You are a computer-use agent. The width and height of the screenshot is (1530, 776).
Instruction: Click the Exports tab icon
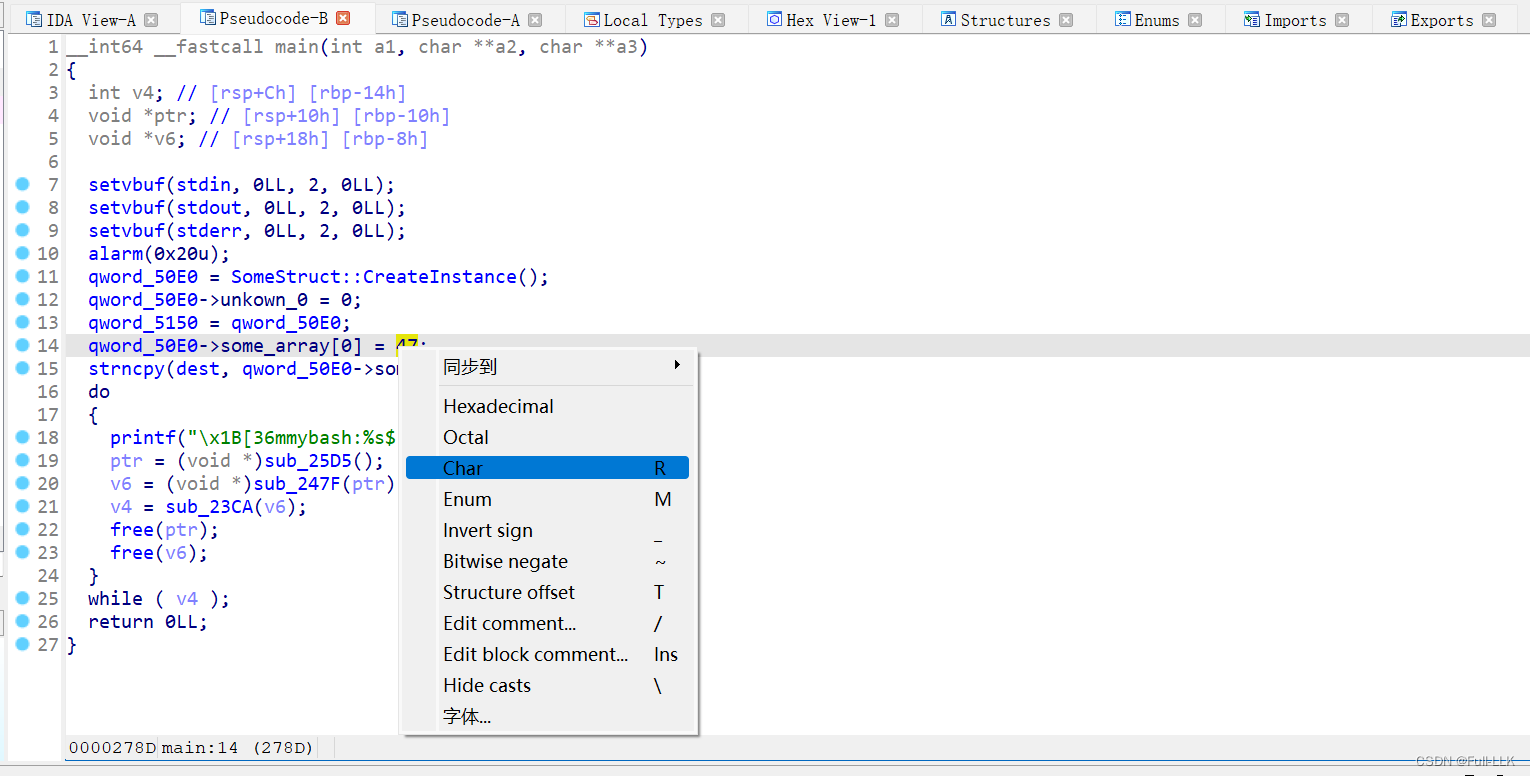pos(1399,20)
